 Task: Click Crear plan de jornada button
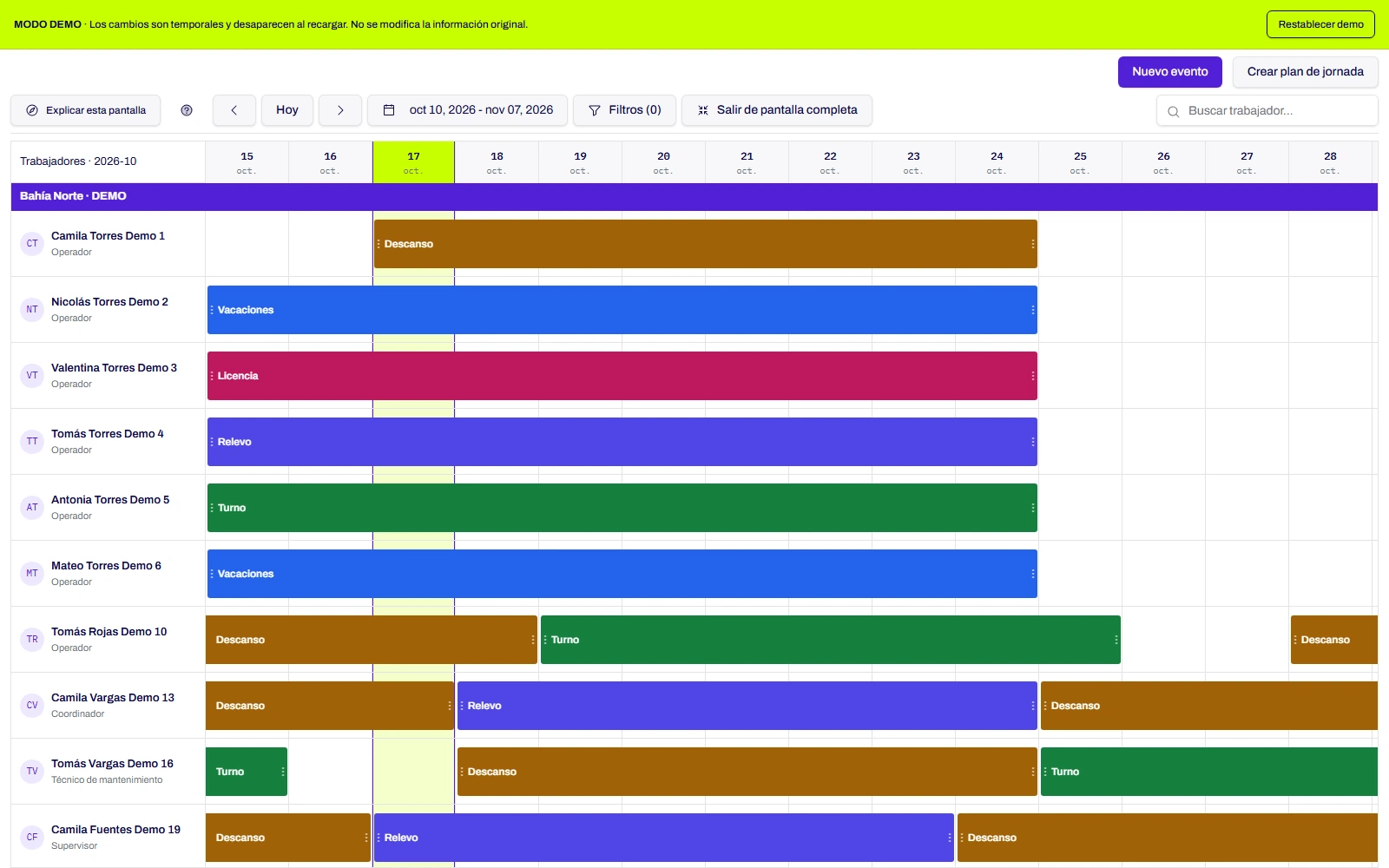1306,72
